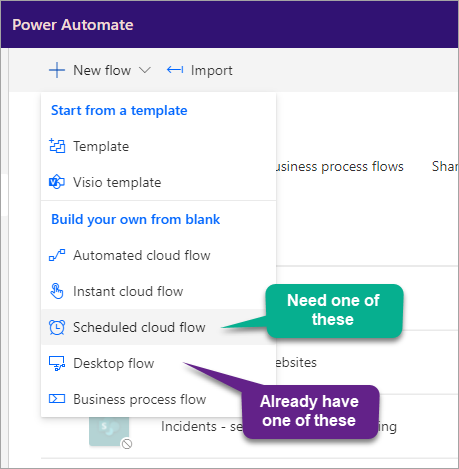This screenshot has height=469, width=459.
Task: Click the Automated cloud flow icon
Action: [x=57, y=255]
